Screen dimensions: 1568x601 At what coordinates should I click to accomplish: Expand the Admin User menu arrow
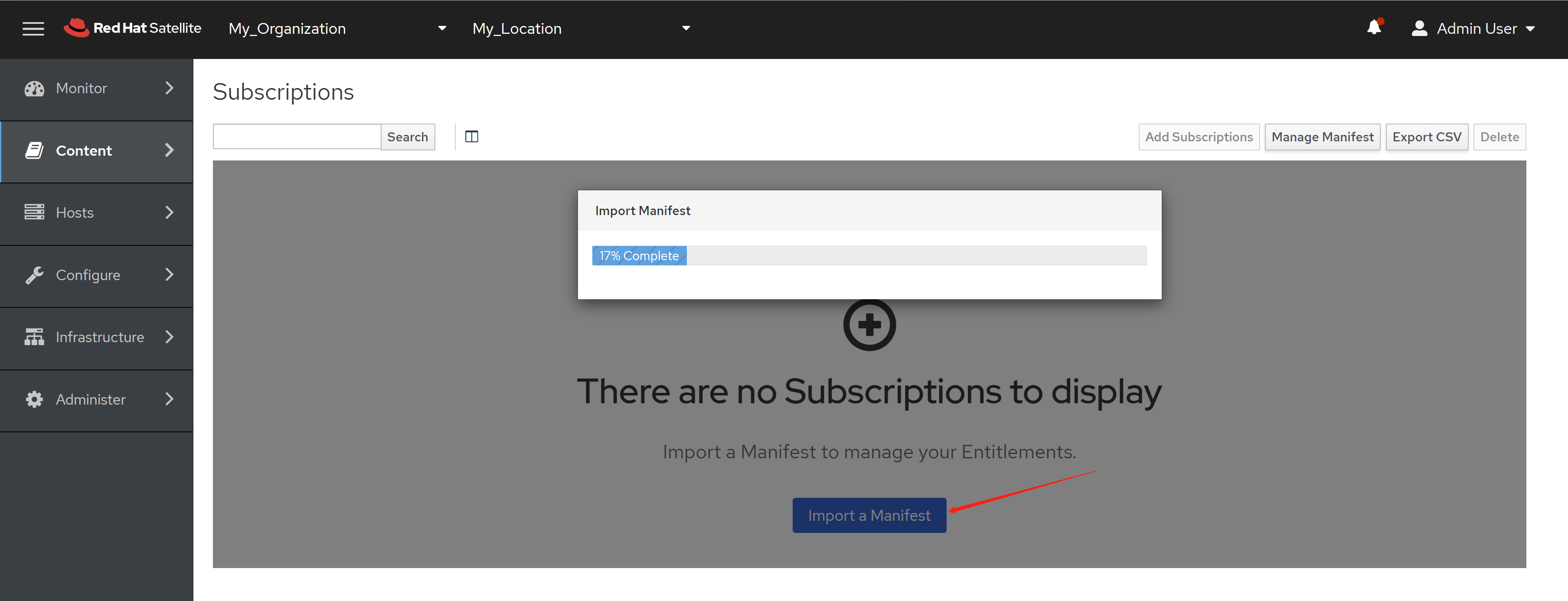click(1530, 29)
